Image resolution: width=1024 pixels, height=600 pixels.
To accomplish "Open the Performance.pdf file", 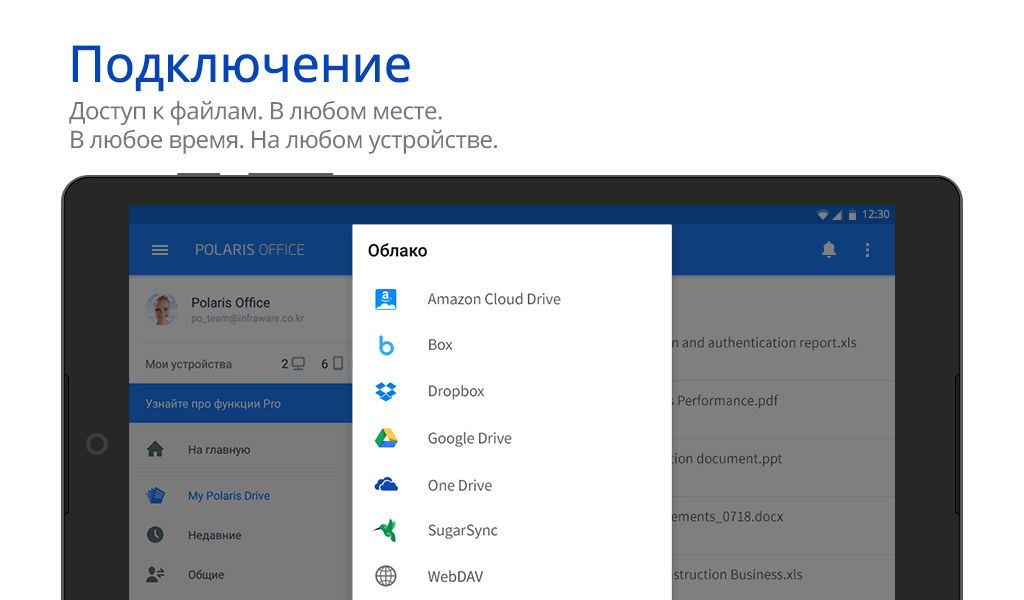I will point(727,401).
